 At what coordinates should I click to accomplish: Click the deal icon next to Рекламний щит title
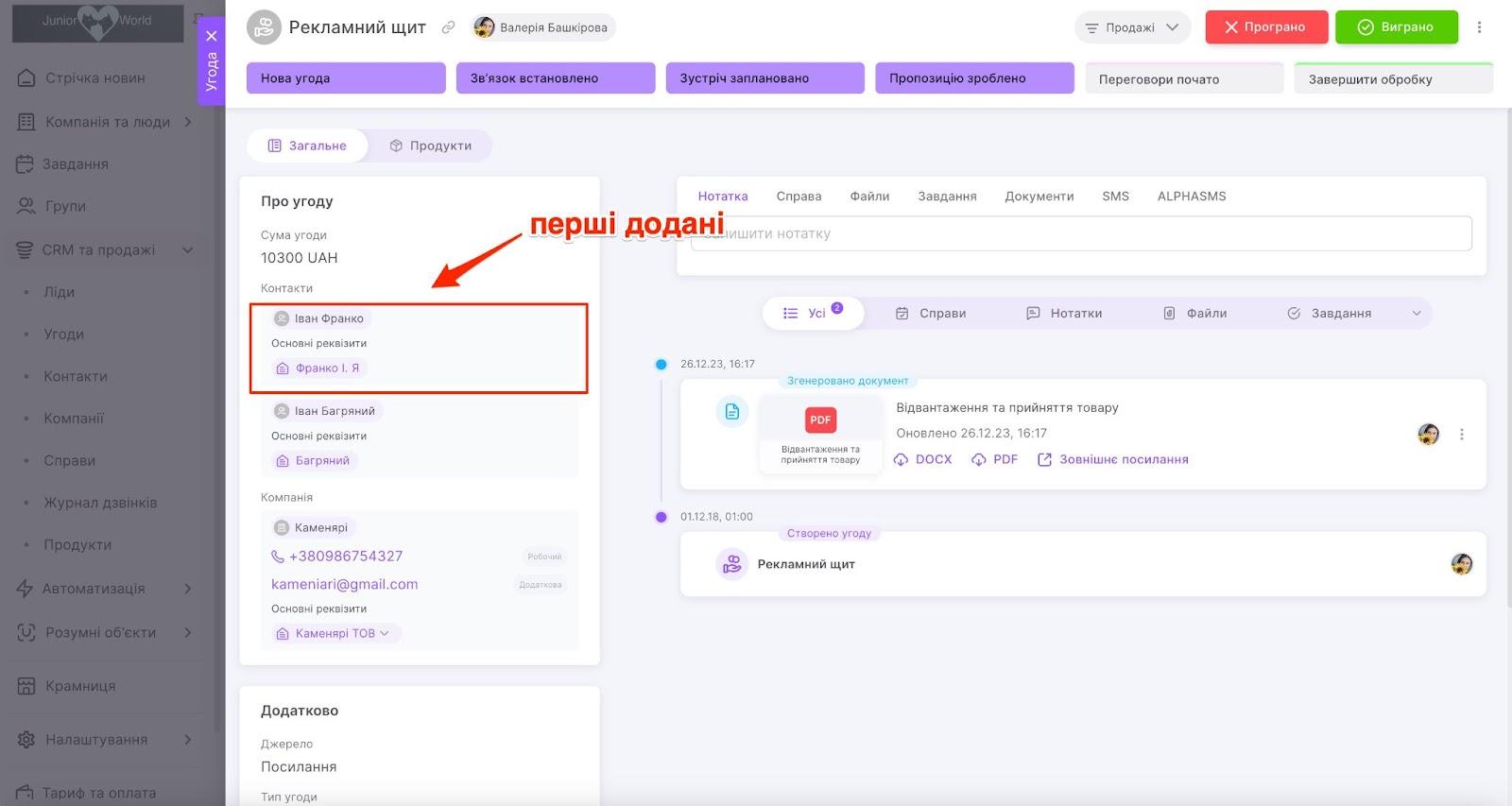pos(264,27)
